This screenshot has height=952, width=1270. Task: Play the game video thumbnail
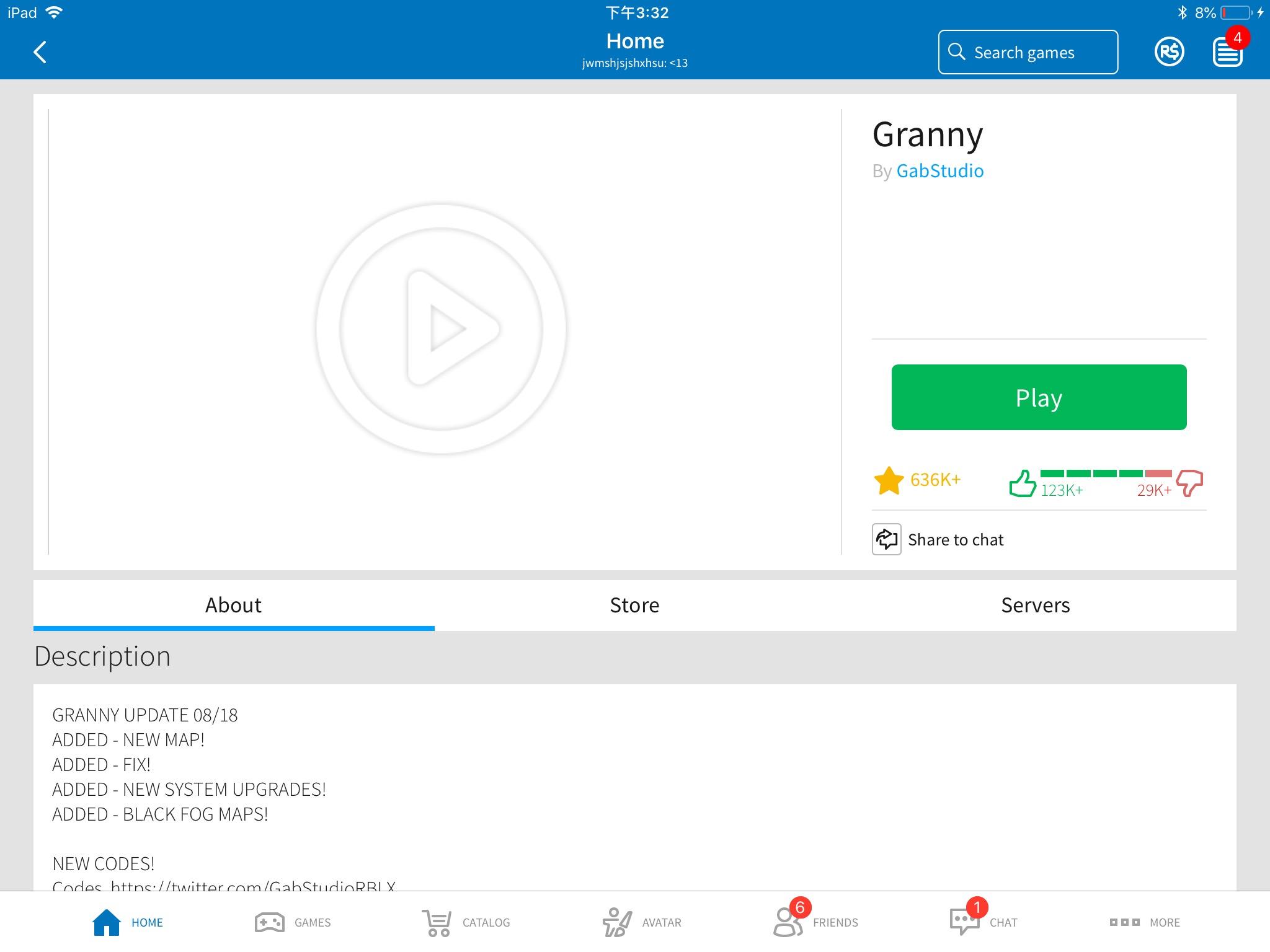point(441,329)
